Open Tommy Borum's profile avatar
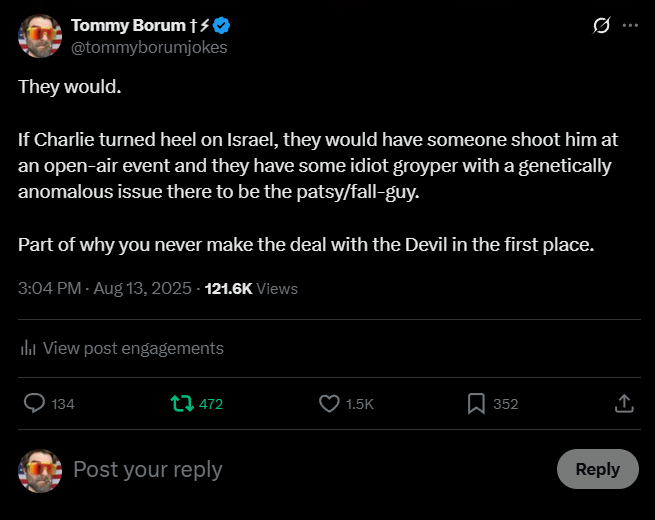 click(x=40, y=37)
